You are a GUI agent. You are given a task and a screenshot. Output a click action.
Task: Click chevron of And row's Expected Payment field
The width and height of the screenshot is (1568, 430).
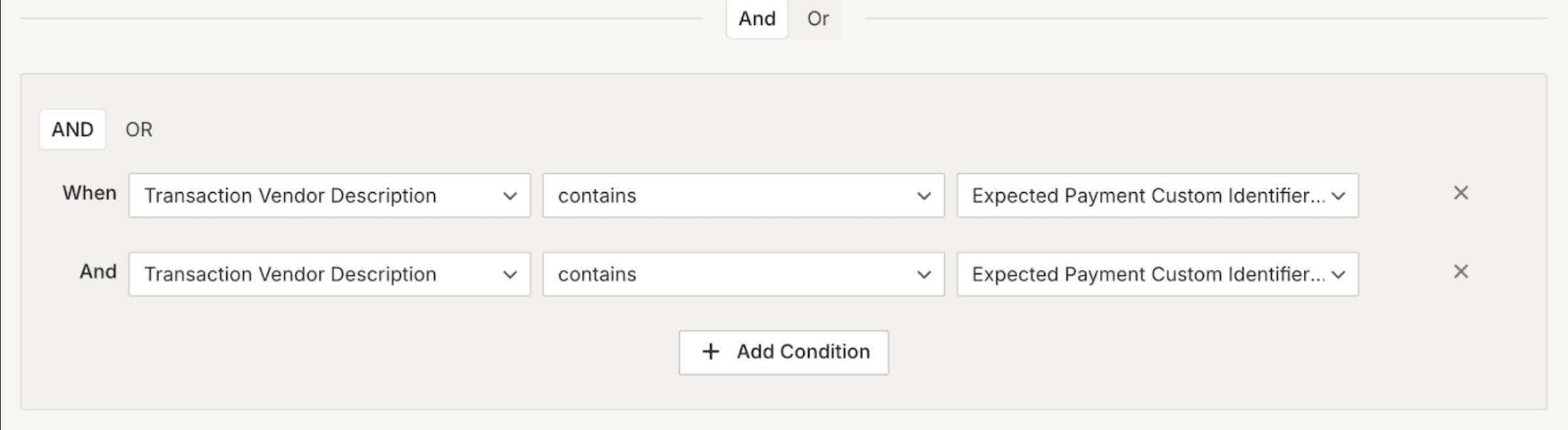click(1338, 274)
